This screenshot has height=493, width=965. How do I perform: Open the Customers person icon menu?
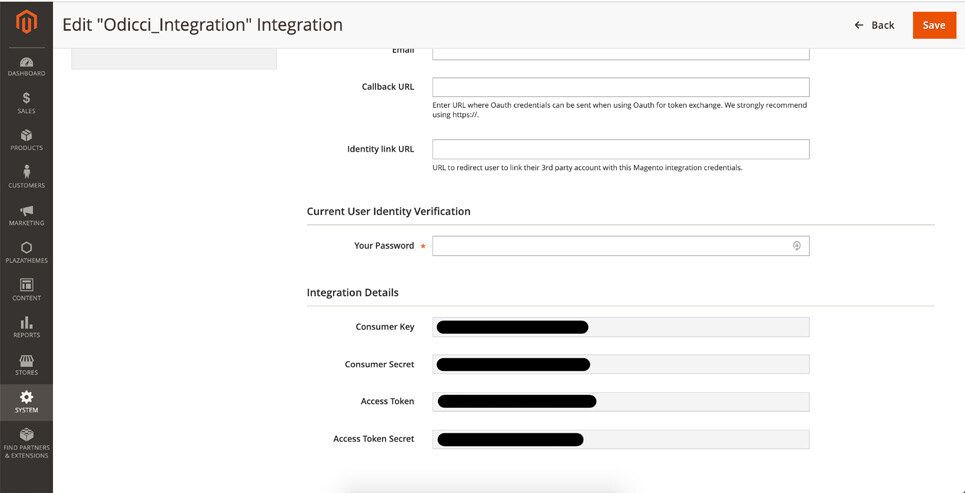point(26,177)
